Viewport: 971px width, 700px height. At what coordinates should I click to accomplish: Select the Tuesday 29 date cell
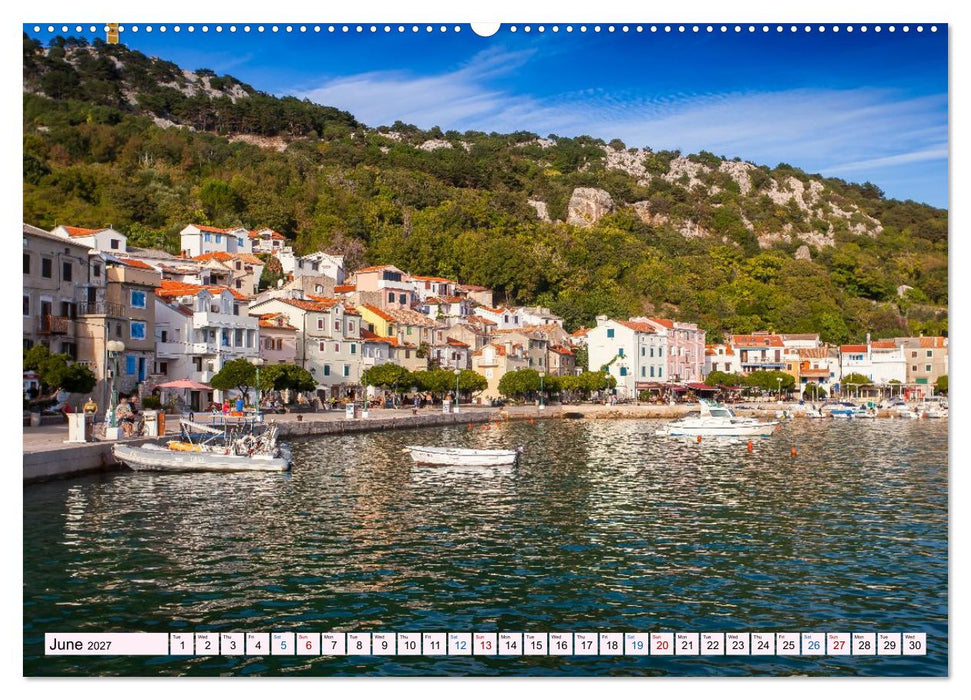click(890, 644)
